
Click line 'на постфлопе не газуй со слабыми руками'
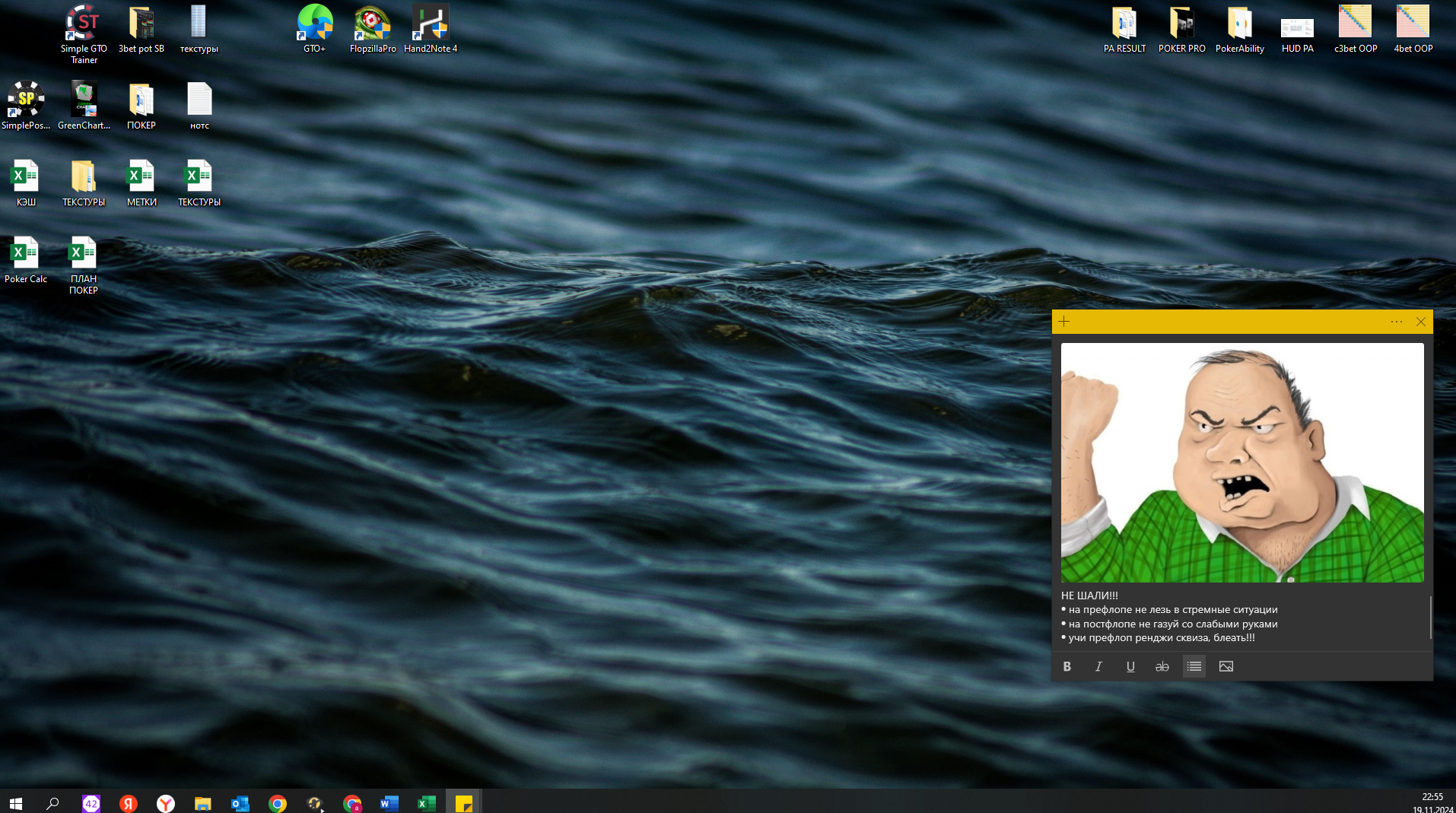(1173, 624)
